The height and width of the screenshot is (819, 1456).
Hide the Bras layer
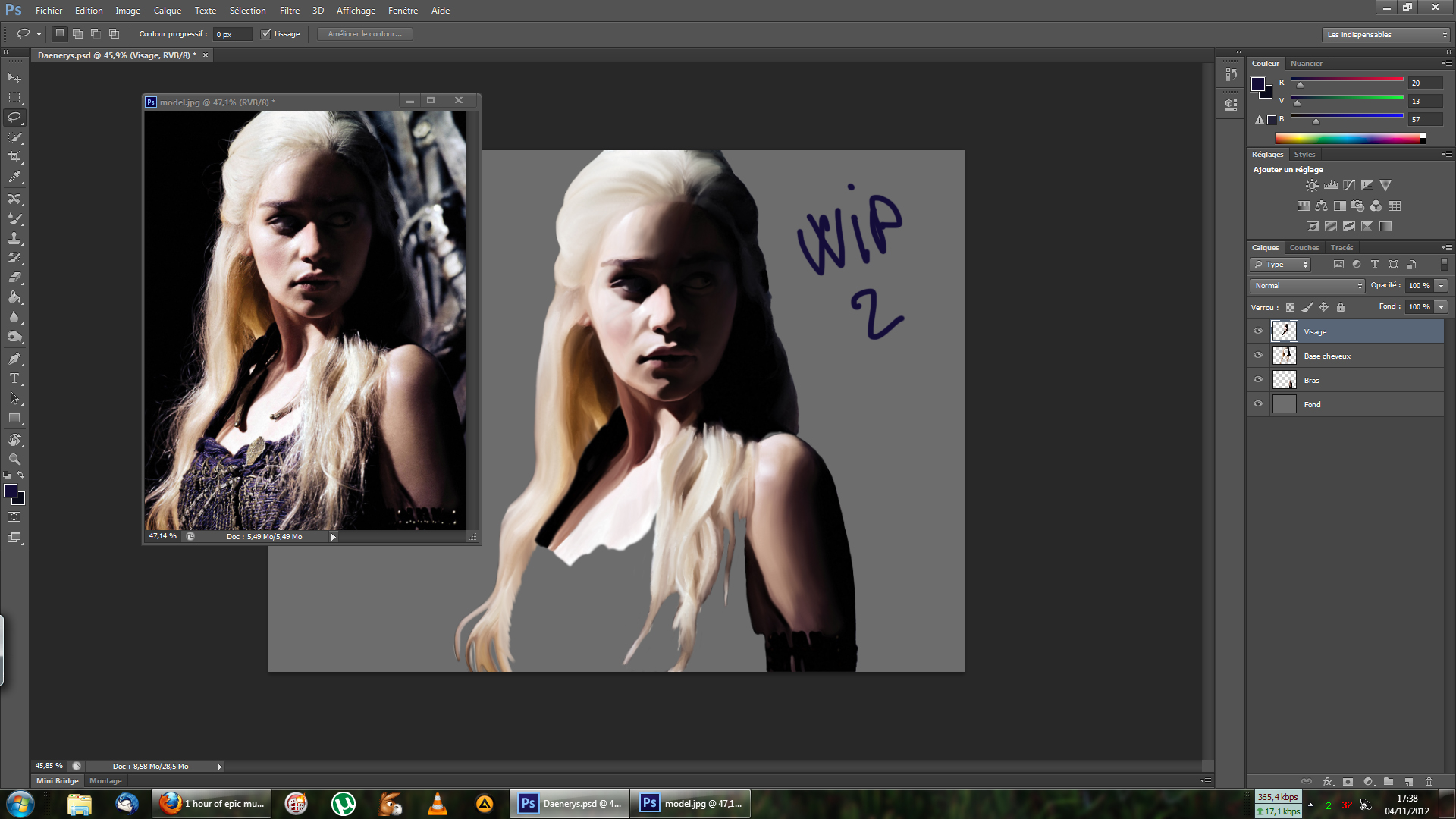(1258, 380)
